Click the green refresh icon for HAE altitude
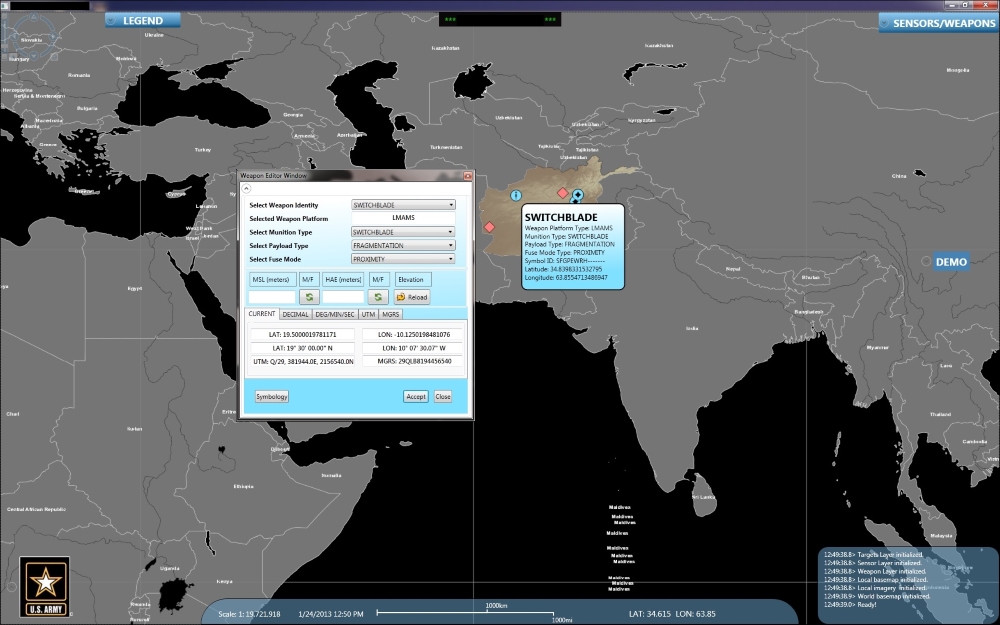This screenshot has height=625, width=1000. tap(378, 297)
